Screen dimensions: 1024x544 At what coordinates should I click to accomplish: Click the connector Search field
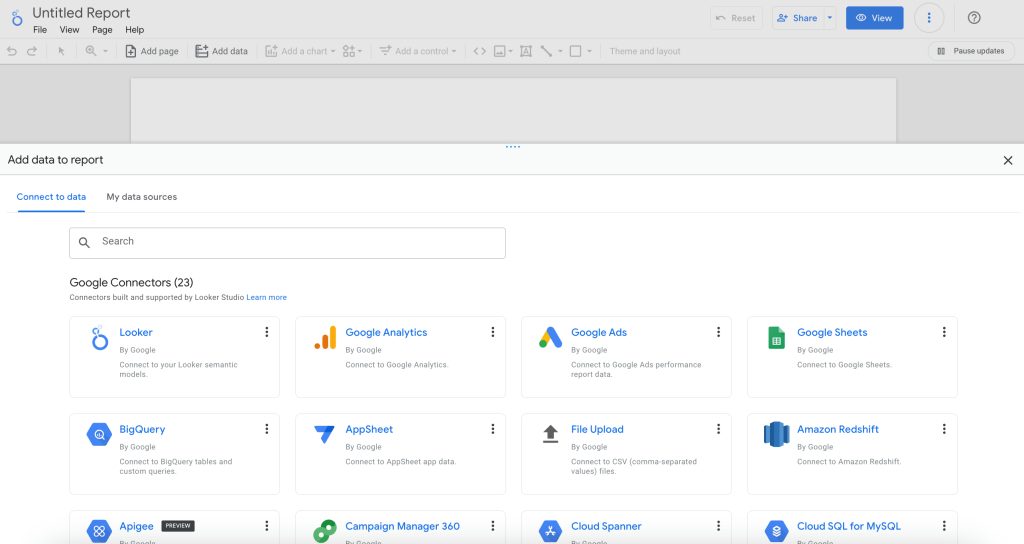[287, 243]
